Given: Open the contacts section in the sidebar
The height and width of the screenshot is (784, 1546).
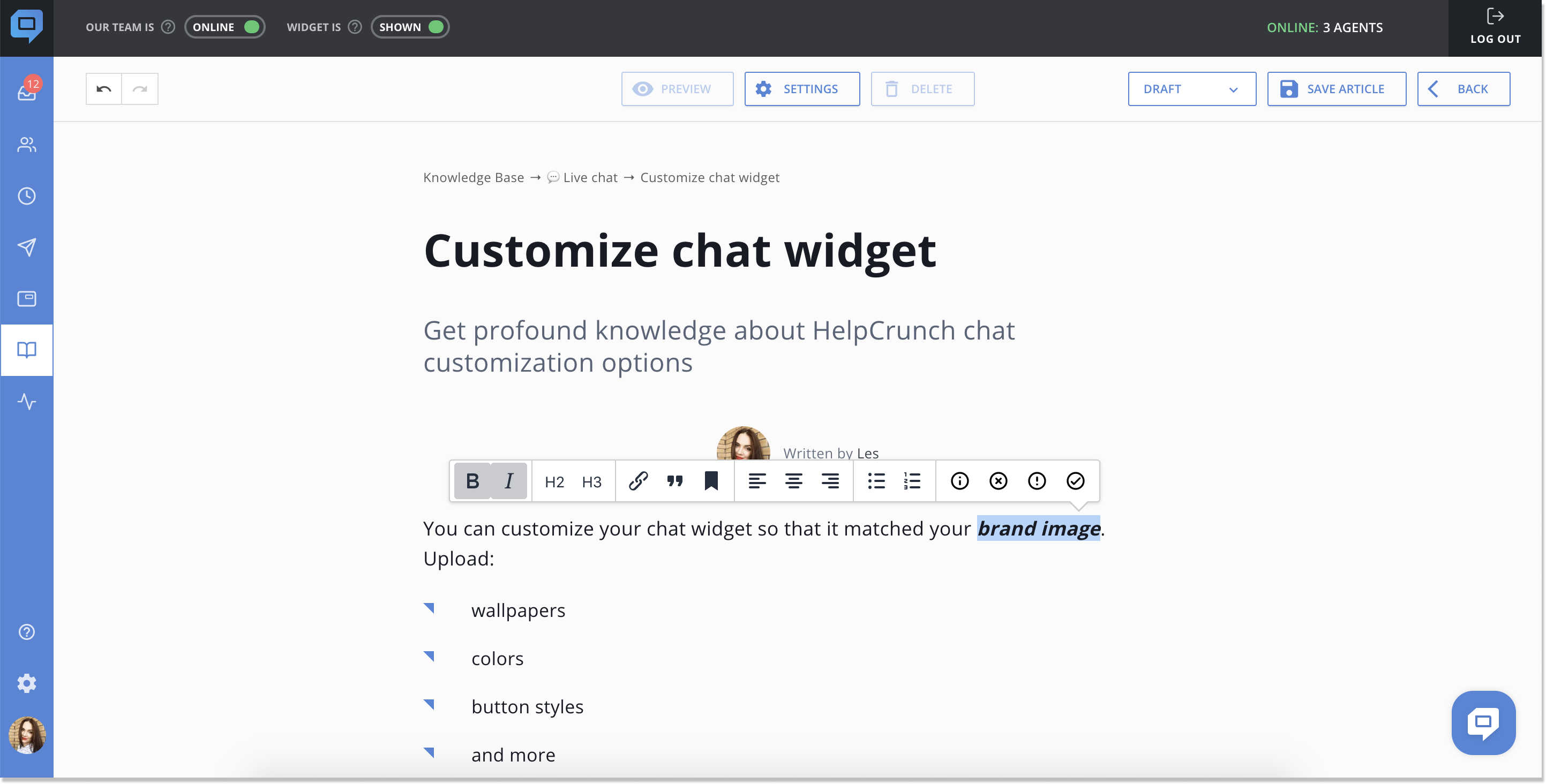Looking at the screenshot, I should click(x=26, y=145).
